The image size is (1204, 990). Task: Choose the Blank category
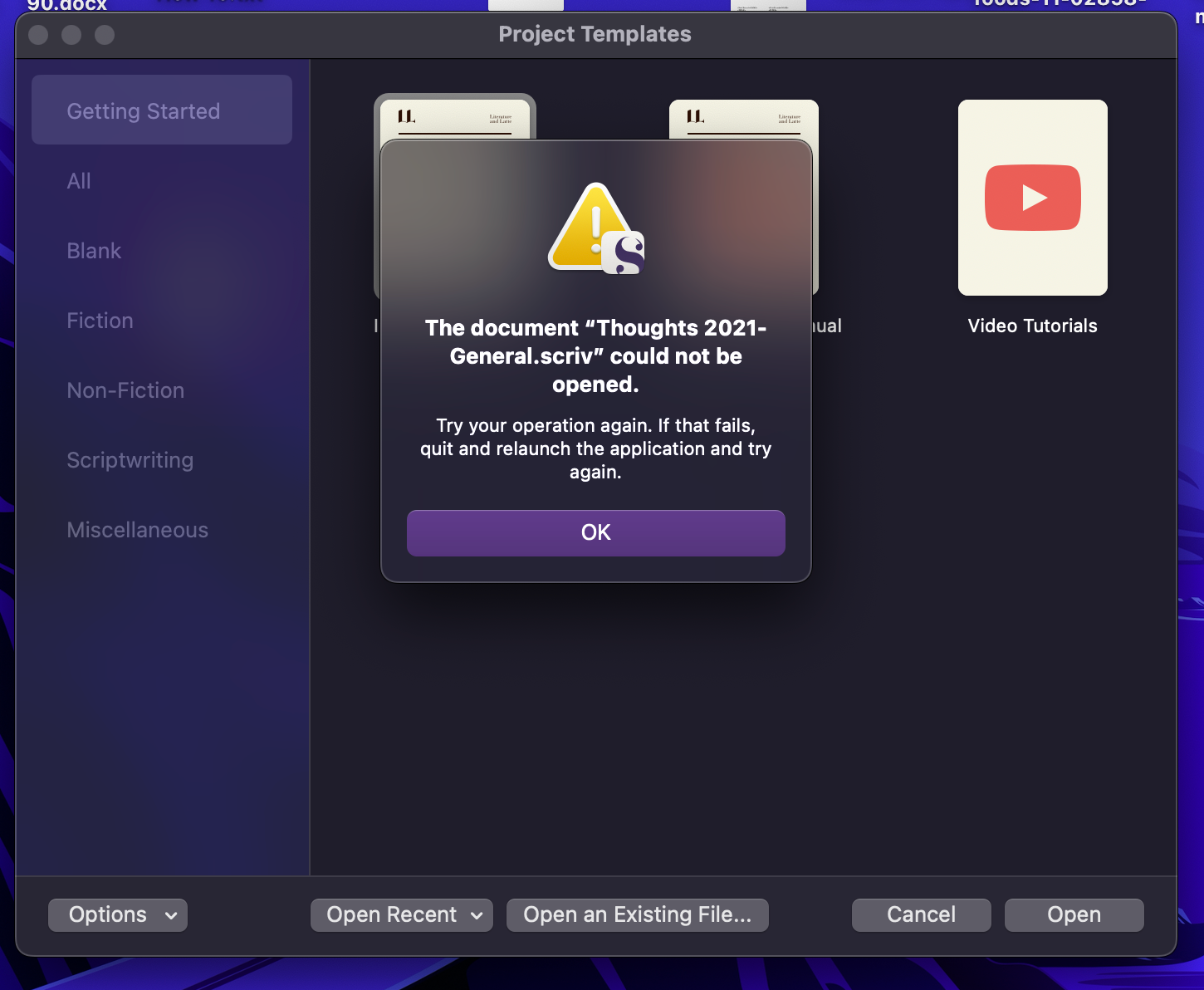click(x=94, y=251)
